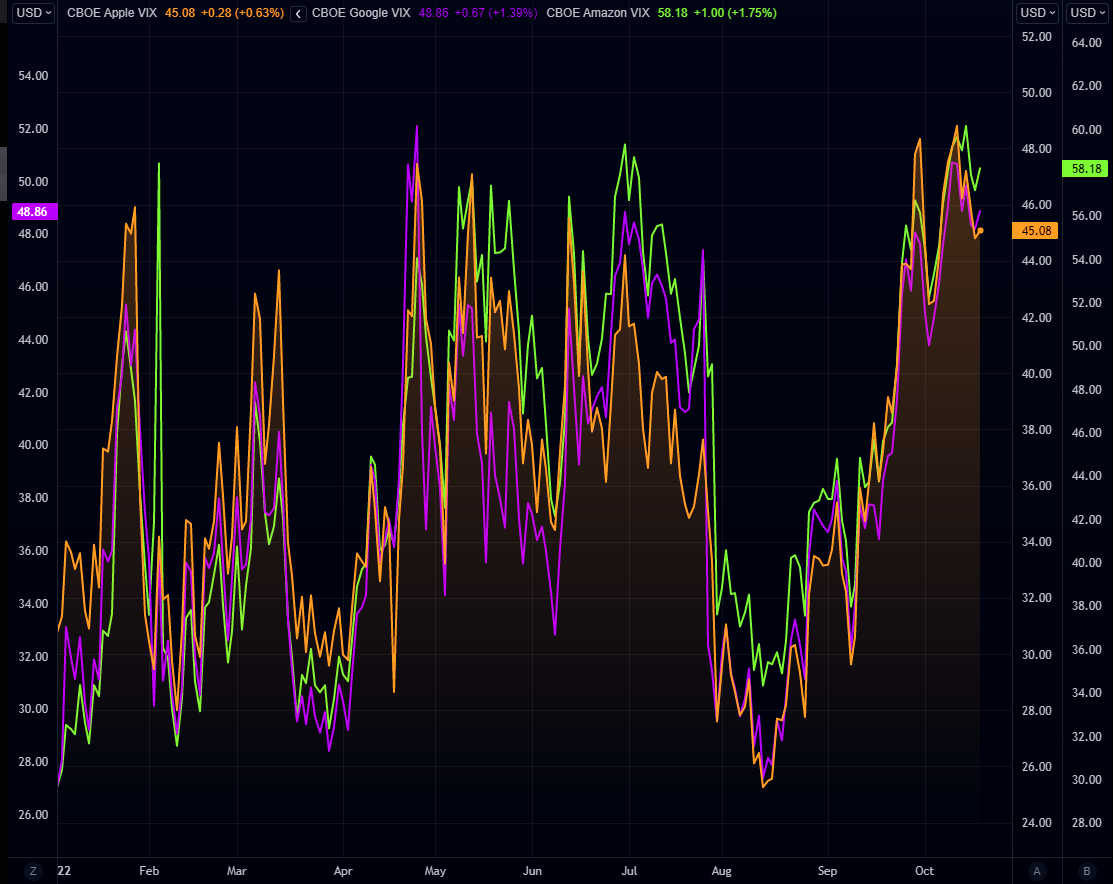
Task: Click the Apple VIX change +0.28 (+0.63%)
Action: pos(242,13)
